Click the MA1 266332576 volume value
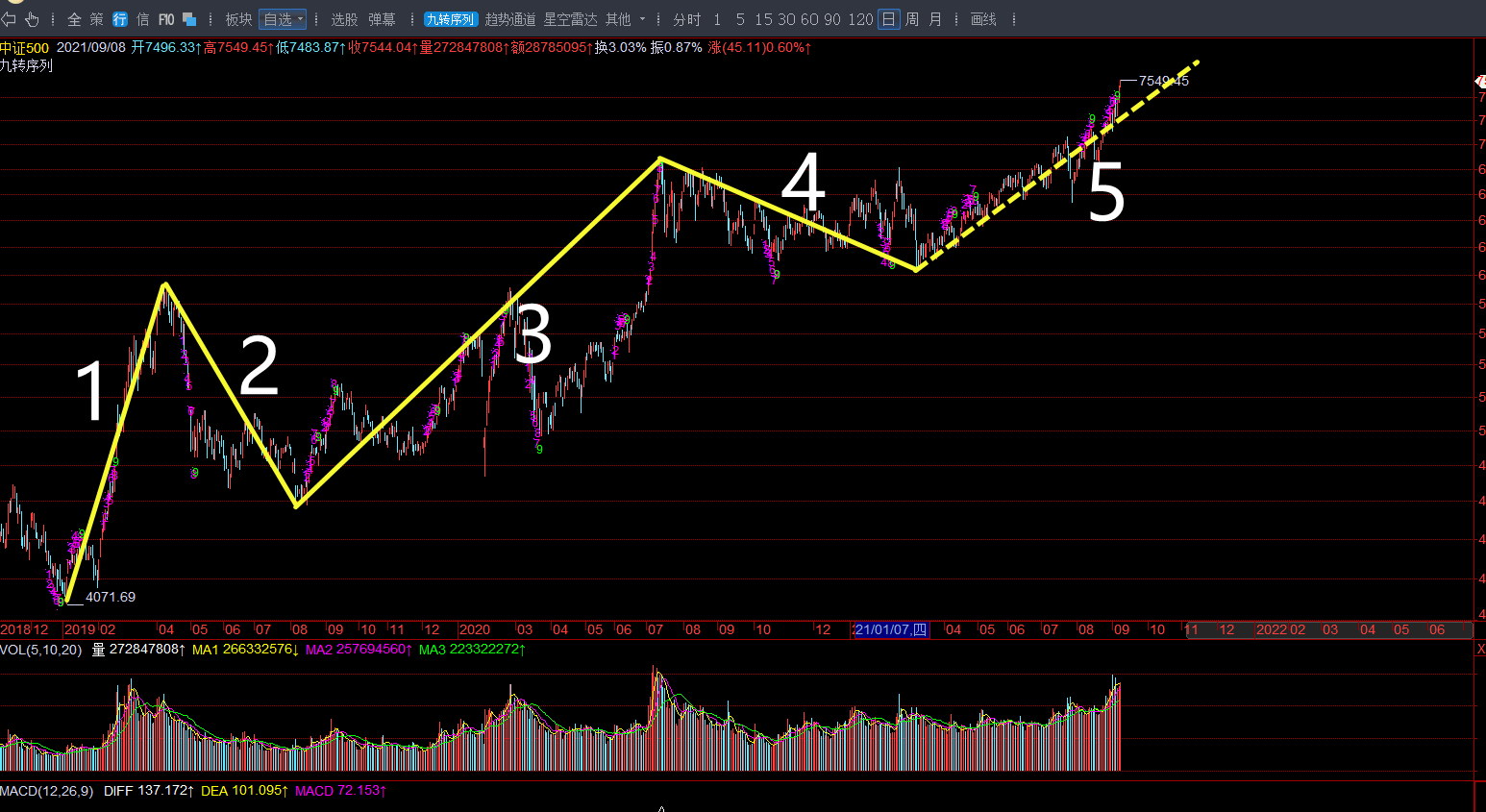This screenshot has height=812, width=1486. 245,650
